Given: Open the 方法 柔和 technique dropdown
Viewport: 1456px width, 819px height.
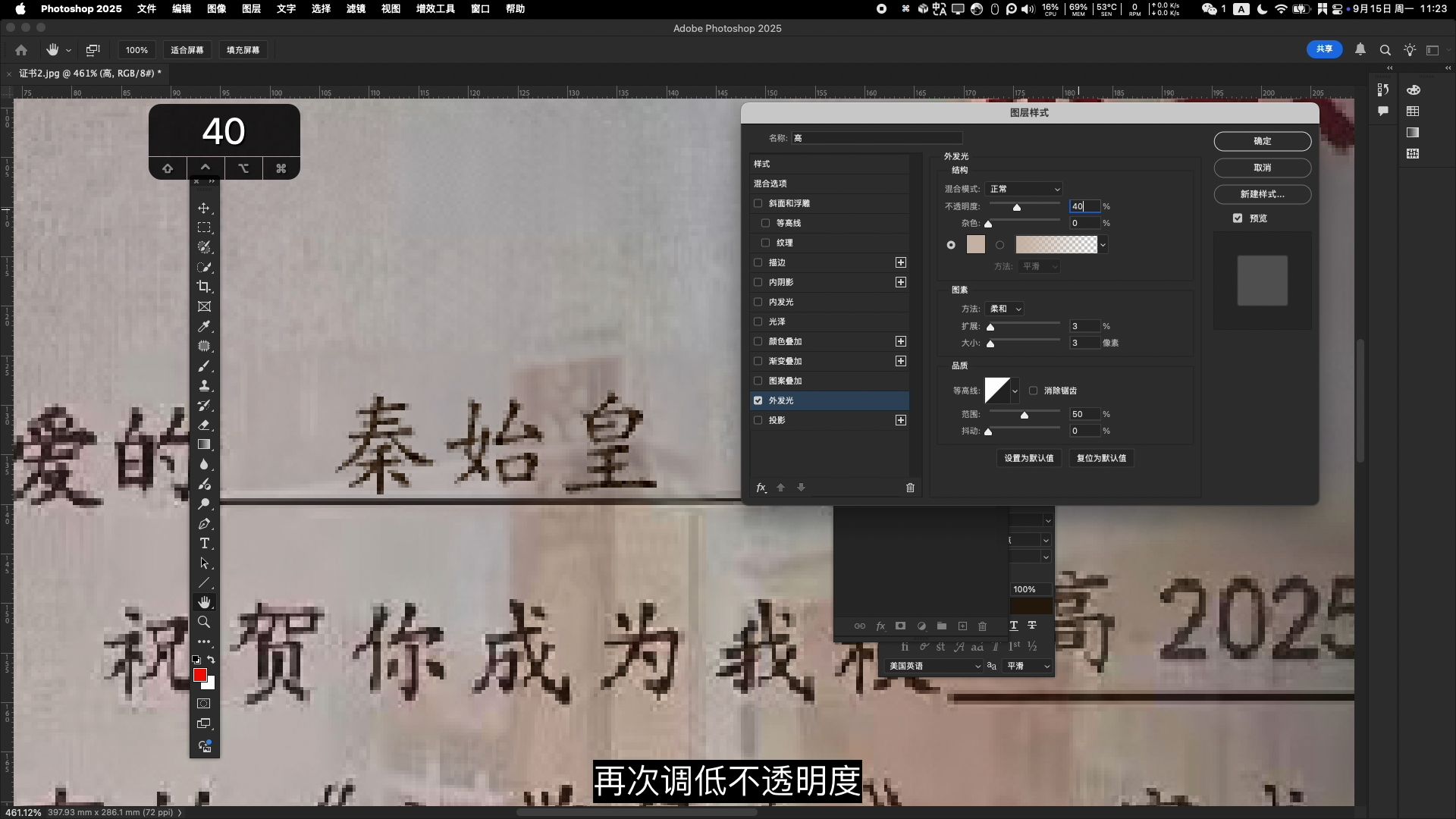Looking at the screenshot, I should point(1006,309).
